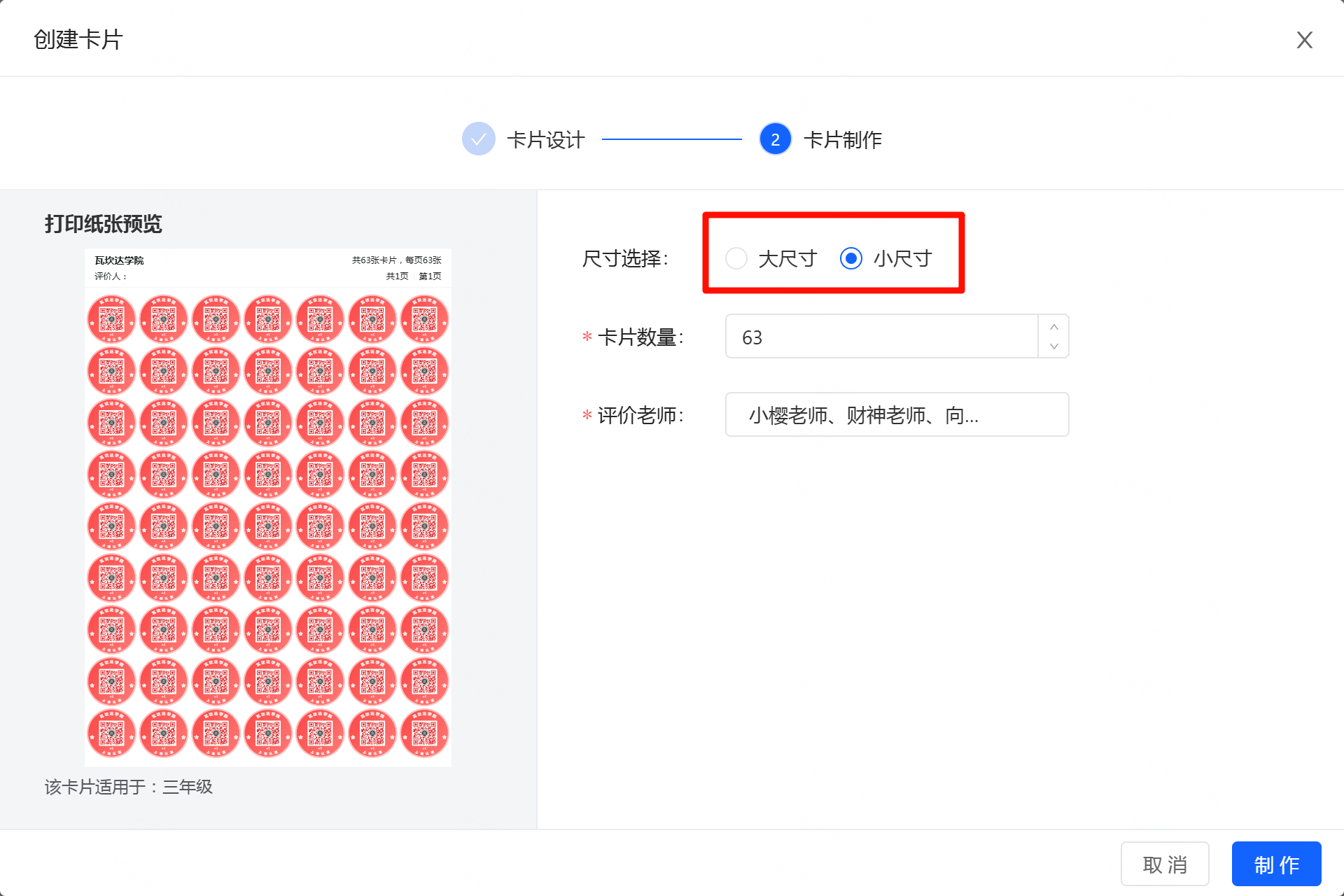The width and height of the screenshot is (1344, 896).
Task: Click the 该卡片适用于：三年级 text
Action: [129, 787]
